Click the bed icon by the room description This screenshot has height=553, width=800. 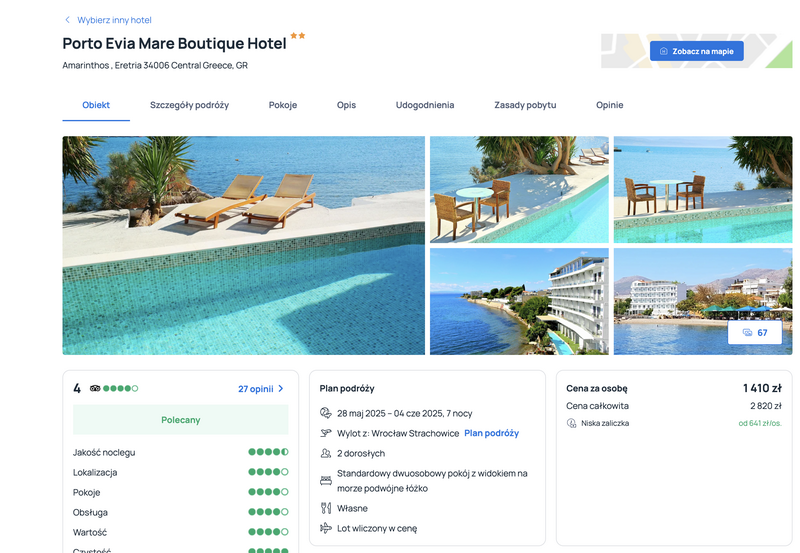(326, 481)
